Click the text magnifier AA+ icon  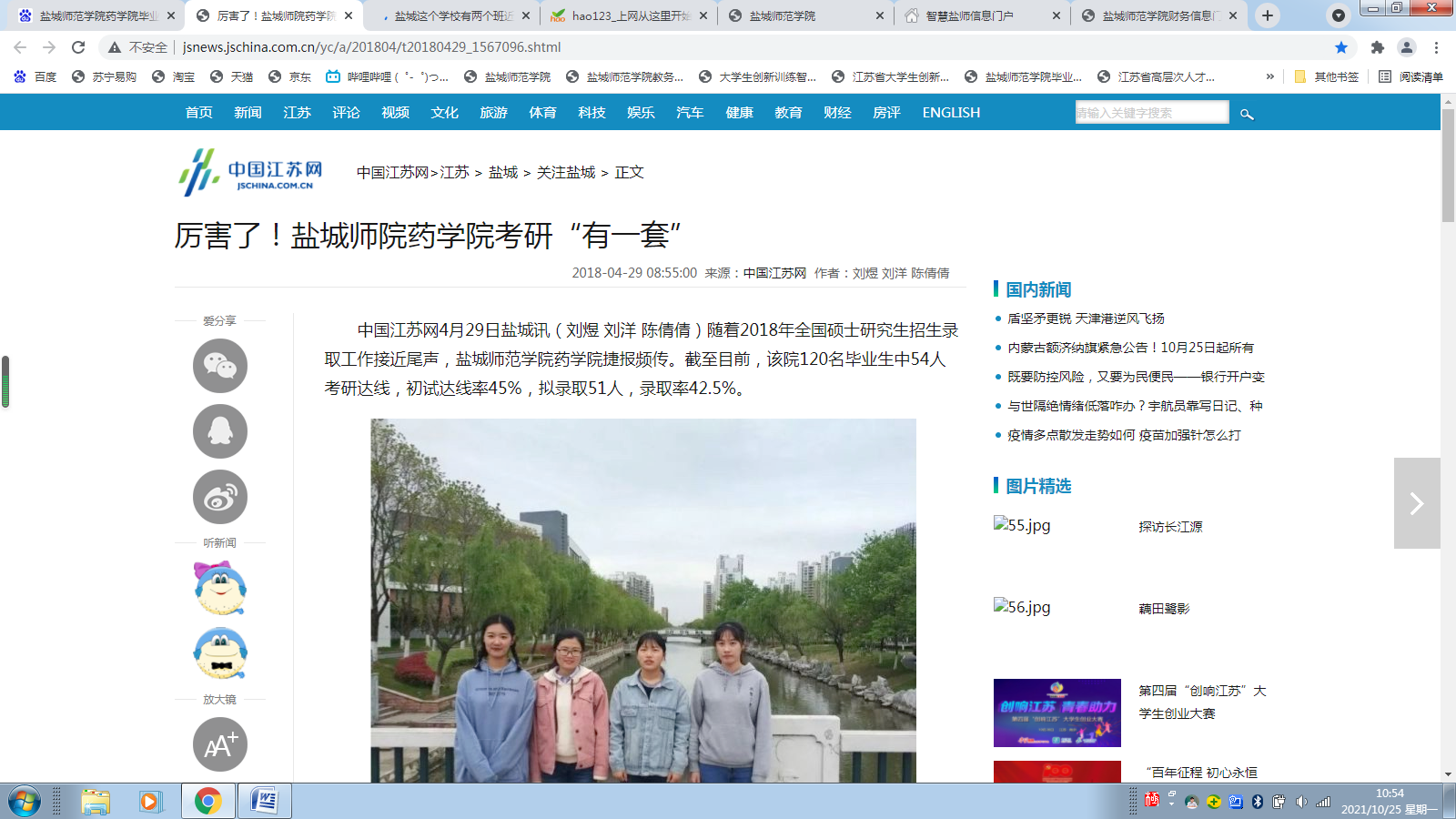tap(220, 744)
